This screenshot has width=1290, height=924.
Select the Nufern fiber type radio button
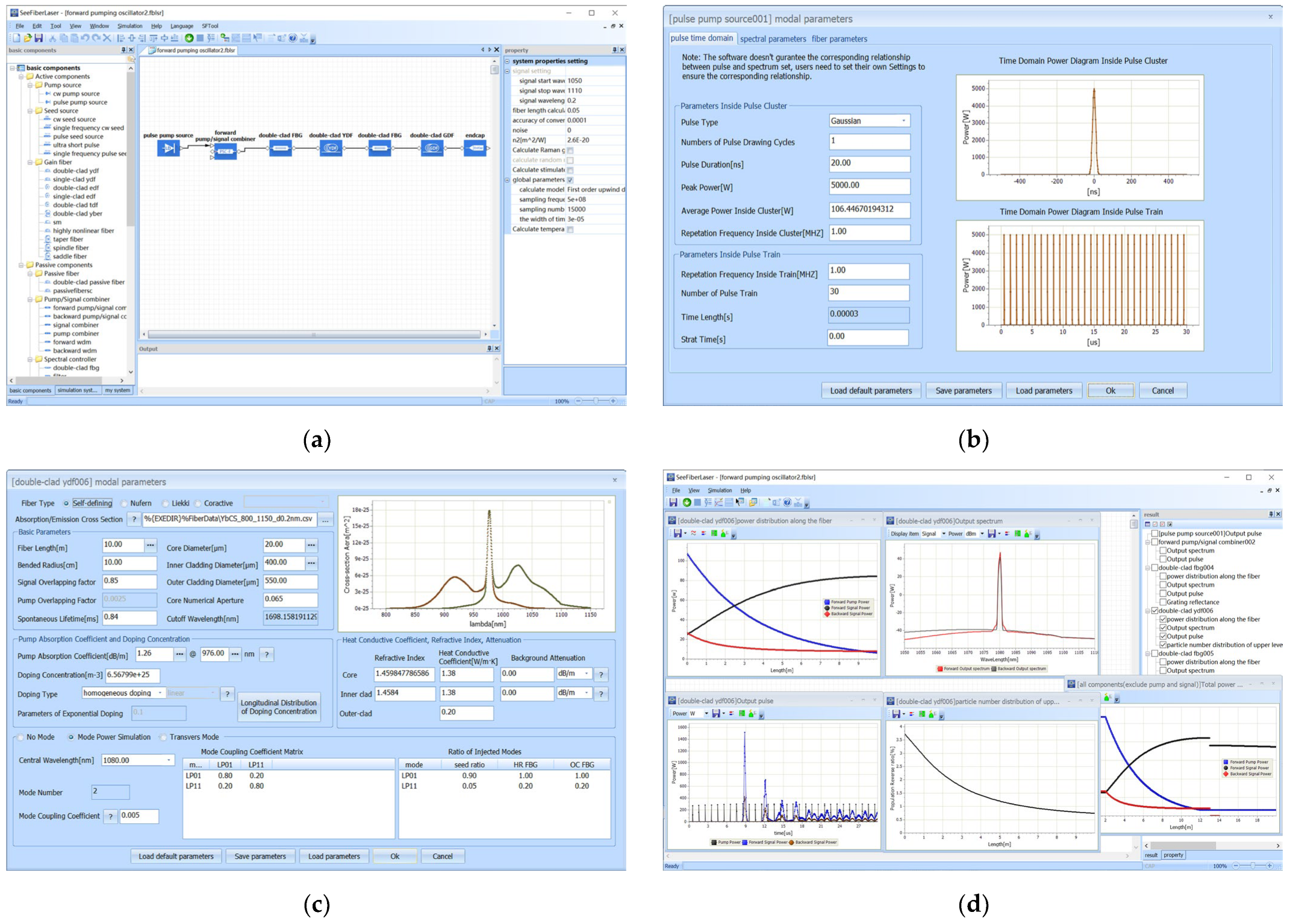125,504
